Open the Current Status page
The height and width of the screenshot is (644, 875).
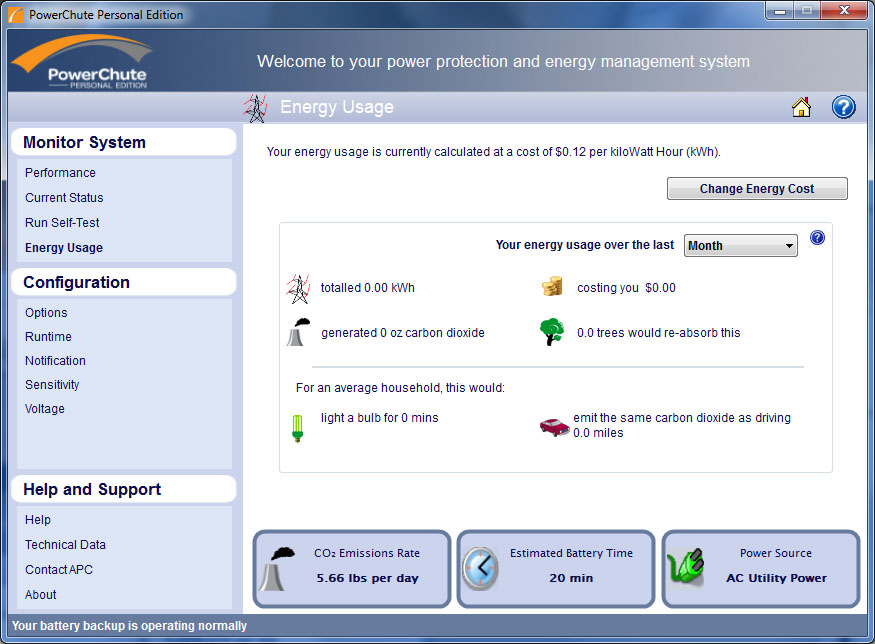[x=64, y=198]
